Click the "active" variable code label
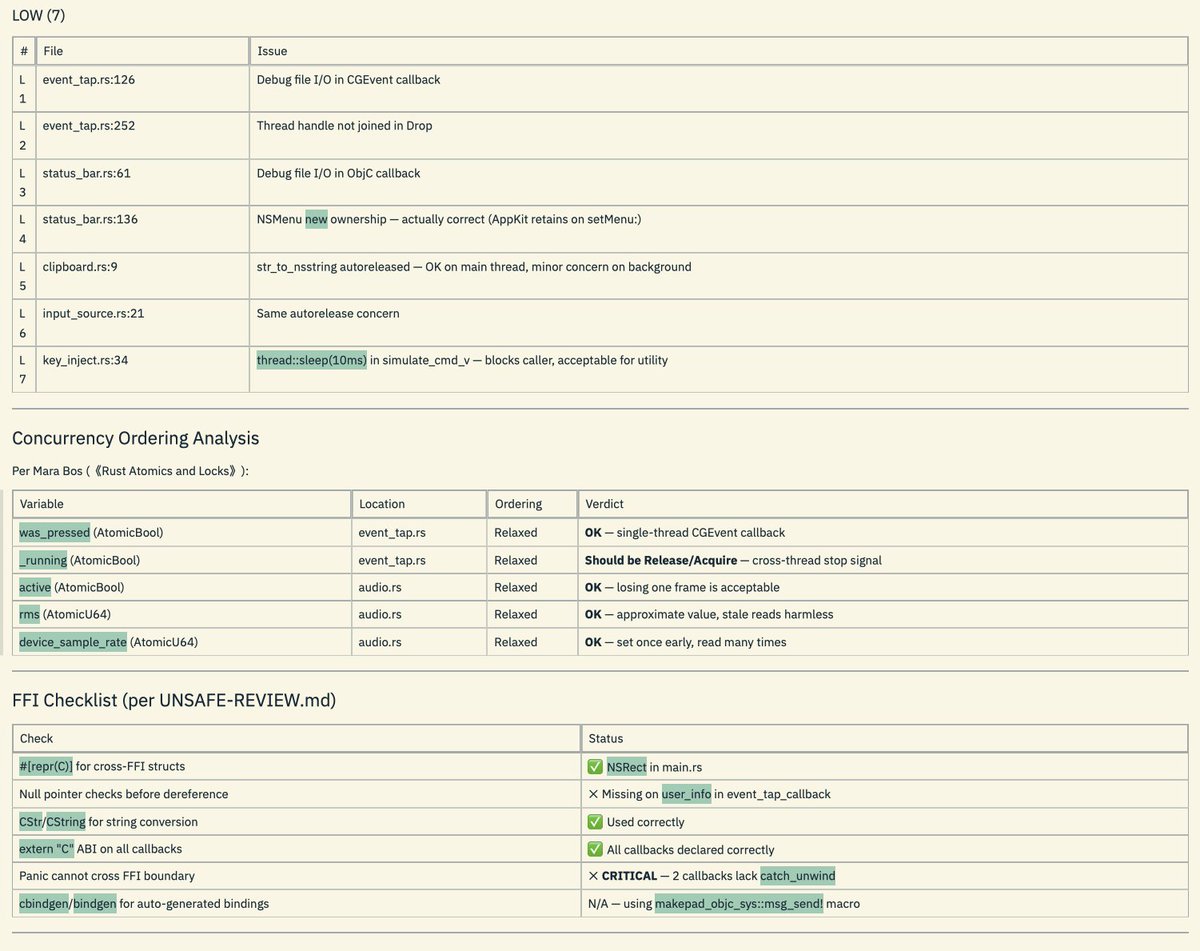Viewport: 1200px width, 951px height. coord(35,587)
